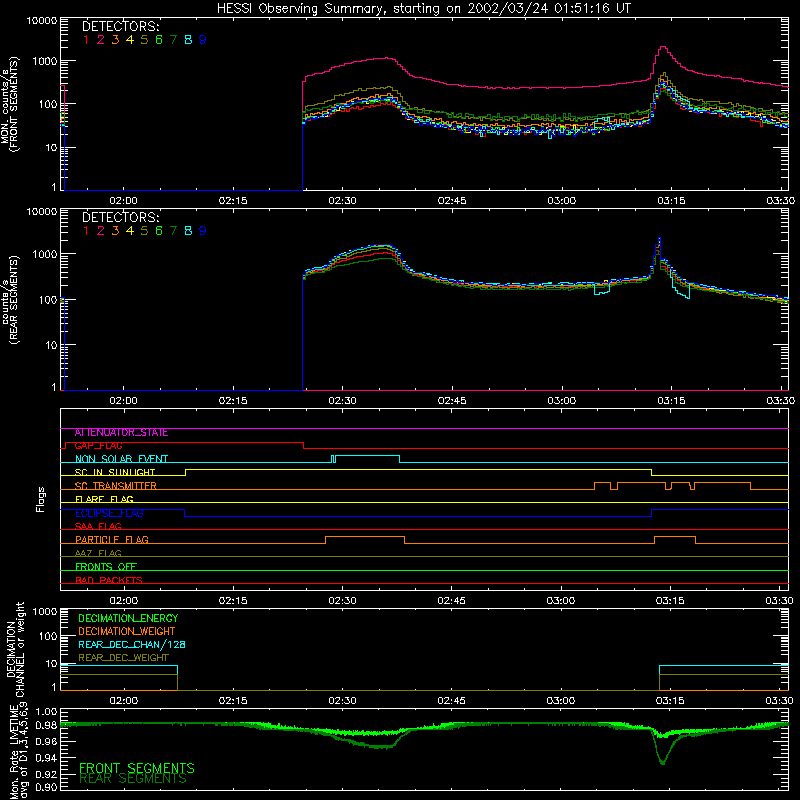Viewport: 800px width, 800px height.
Task: Click yellow detector 4 in the rear segments legend
Action: [x=130, y=231]
